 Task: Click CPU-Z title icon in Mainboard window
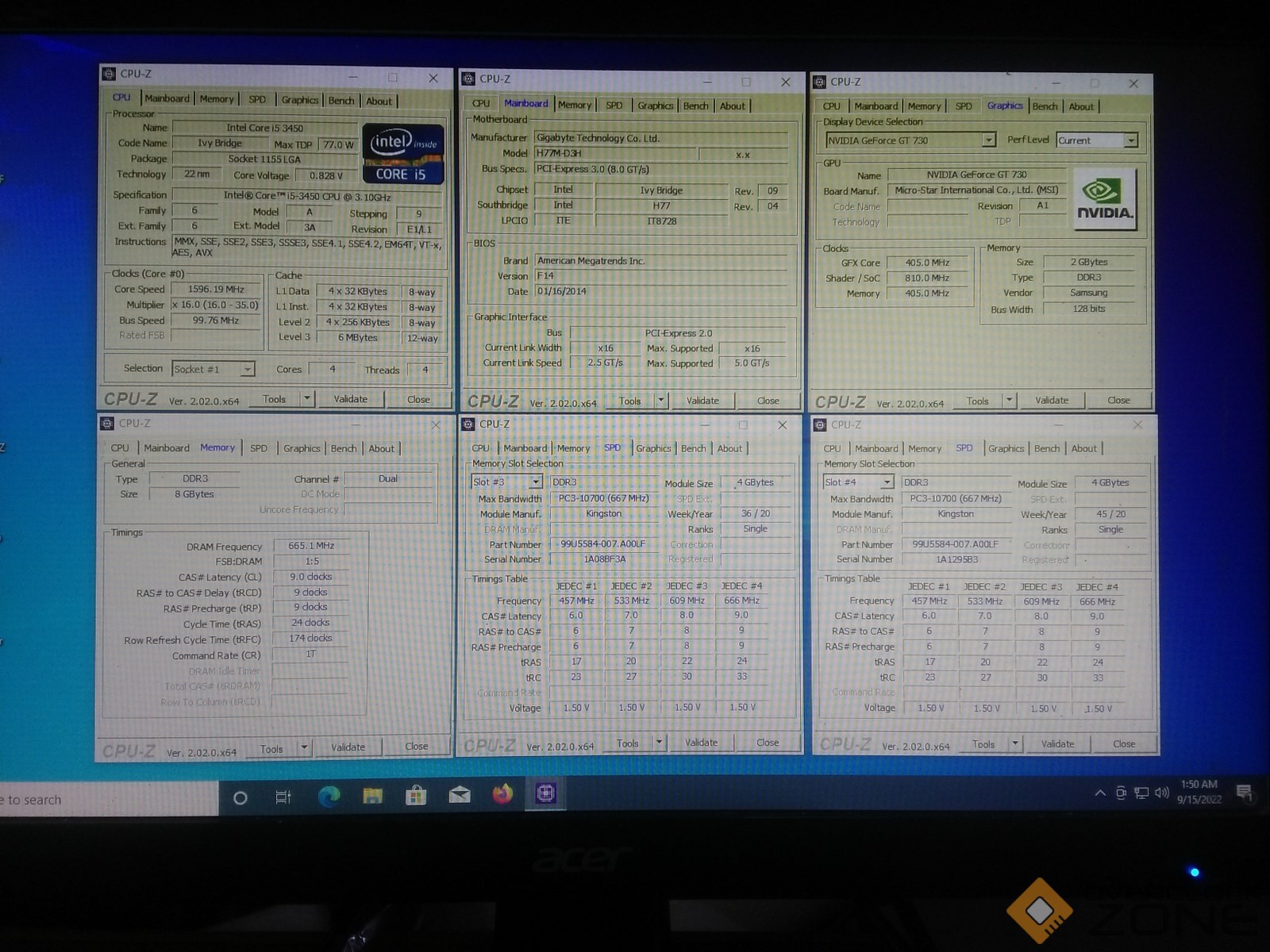[x=468, y=79]
